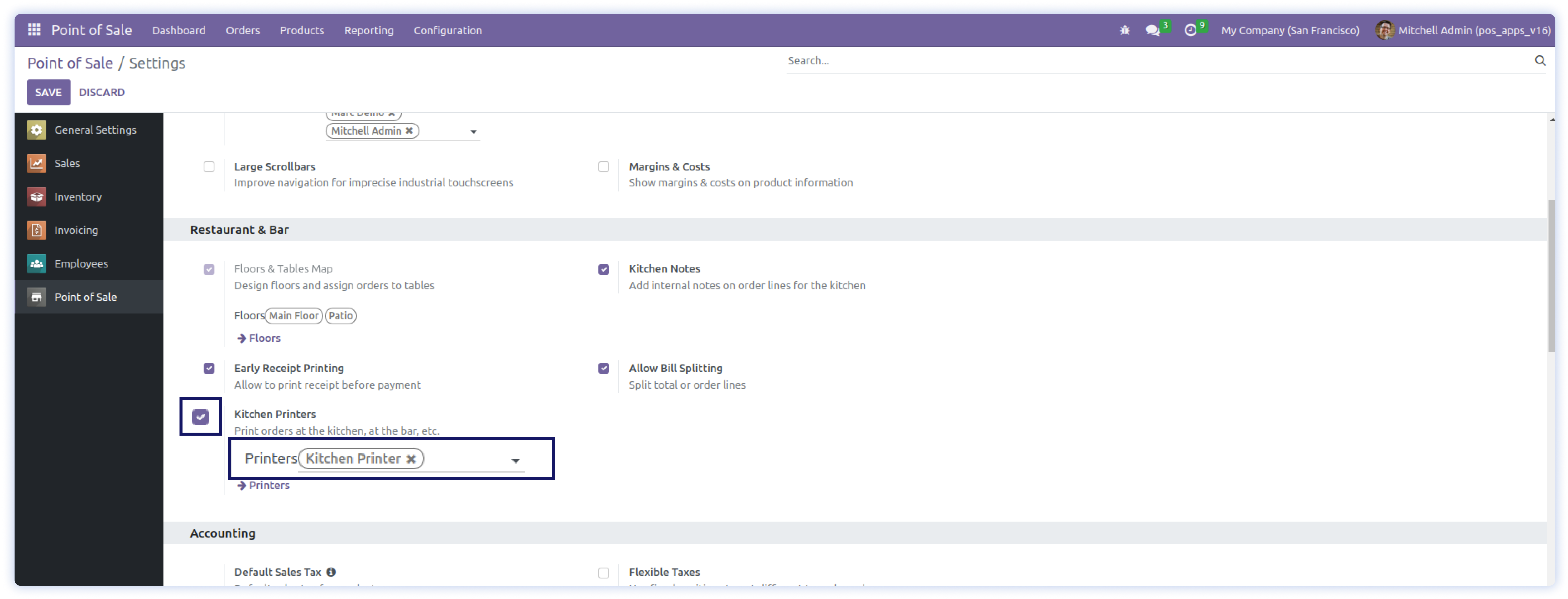Open the Products menu
The height and width of the screenshot is (599, 1568).
coord(302,30)
